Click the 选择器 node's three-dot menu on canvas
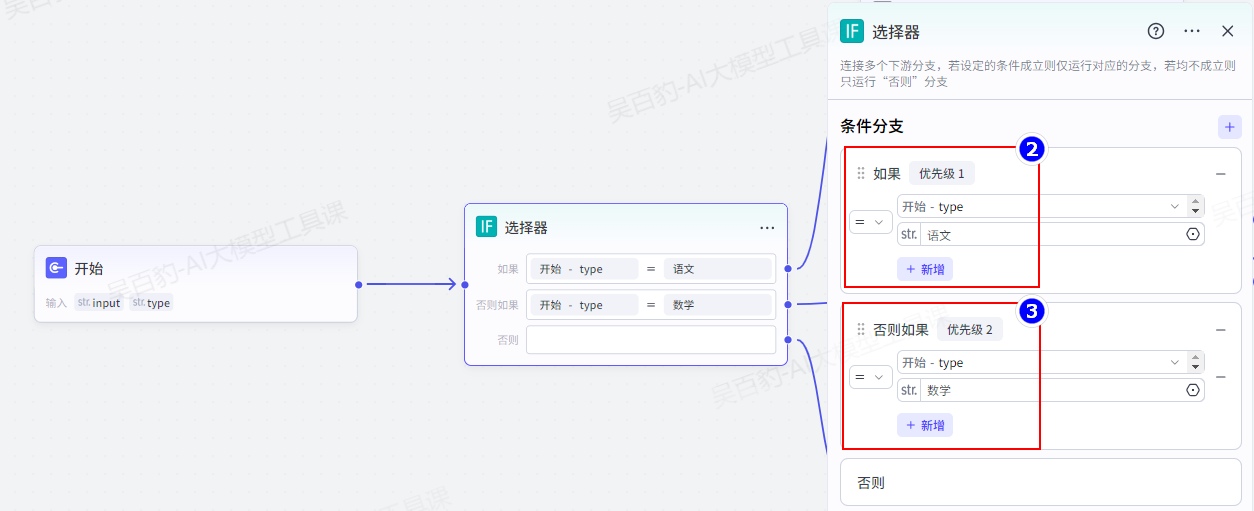This screenshot has height=511, width=1254. [x=767, y=228]
